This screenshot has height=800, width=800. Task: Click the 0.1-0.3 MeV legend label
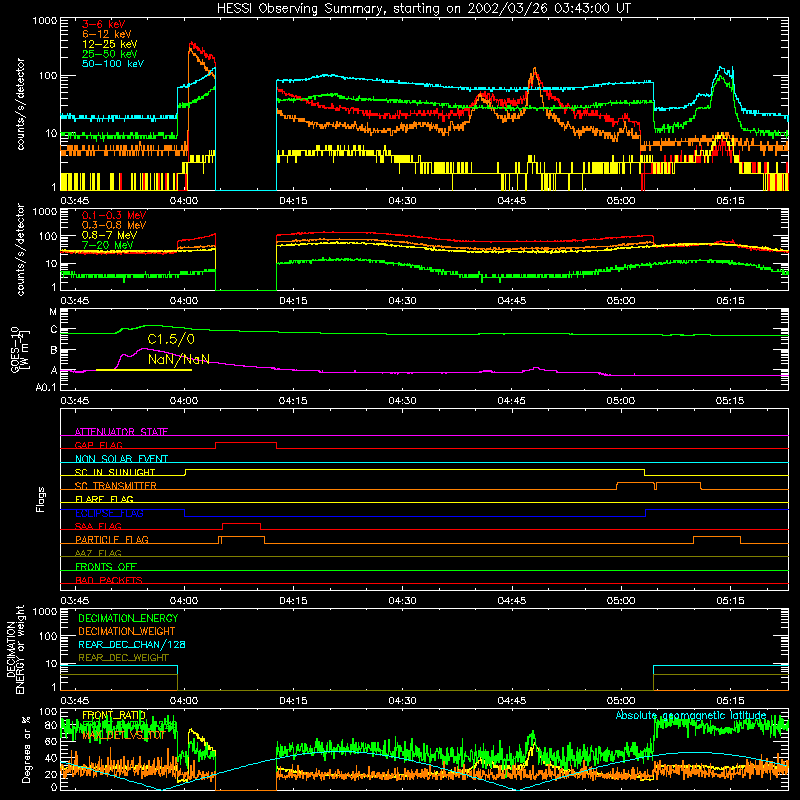(114, 215)
